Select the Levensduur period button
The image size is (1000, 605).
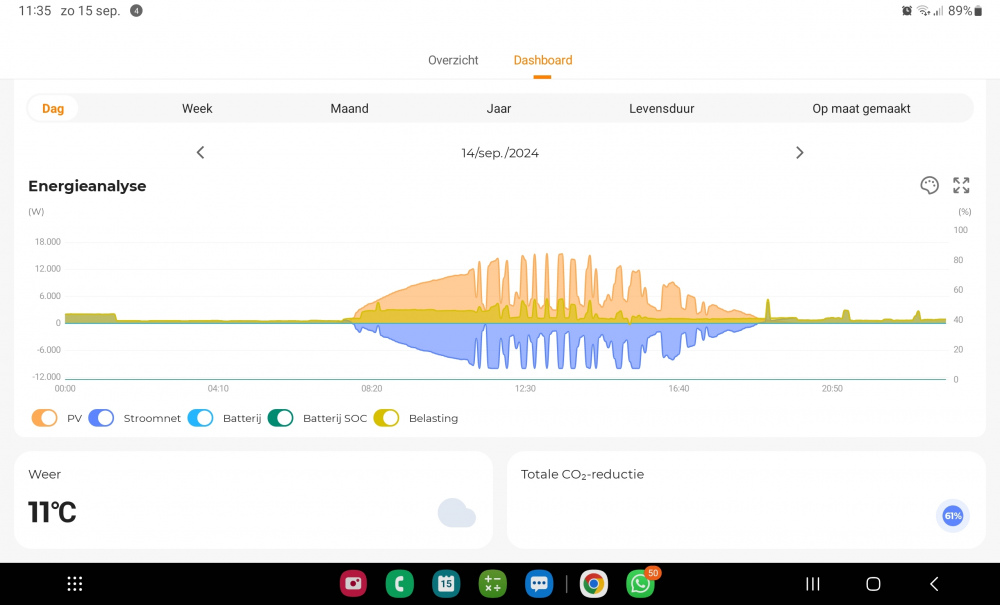click(x=661, y=108)
